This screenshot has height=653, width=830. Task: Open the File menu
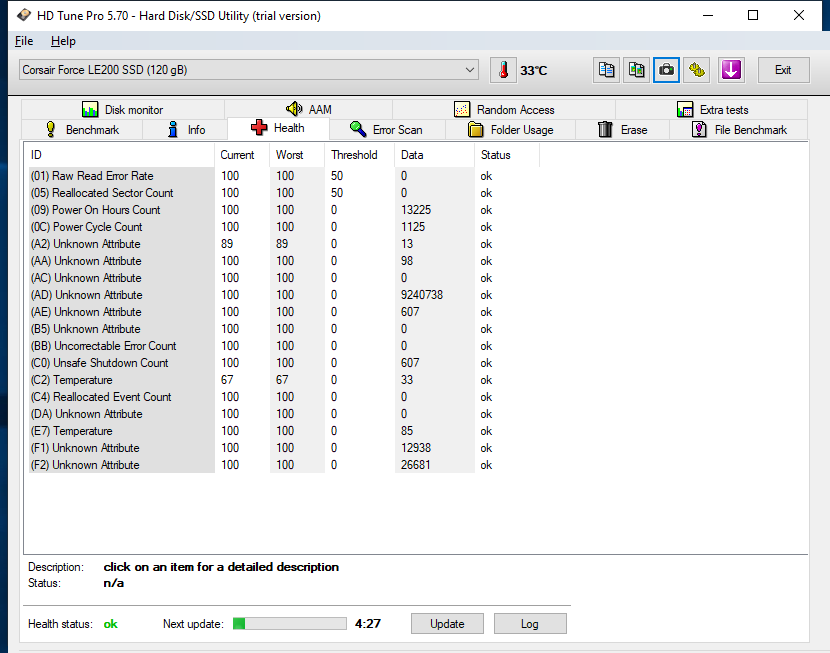point(24,41)
